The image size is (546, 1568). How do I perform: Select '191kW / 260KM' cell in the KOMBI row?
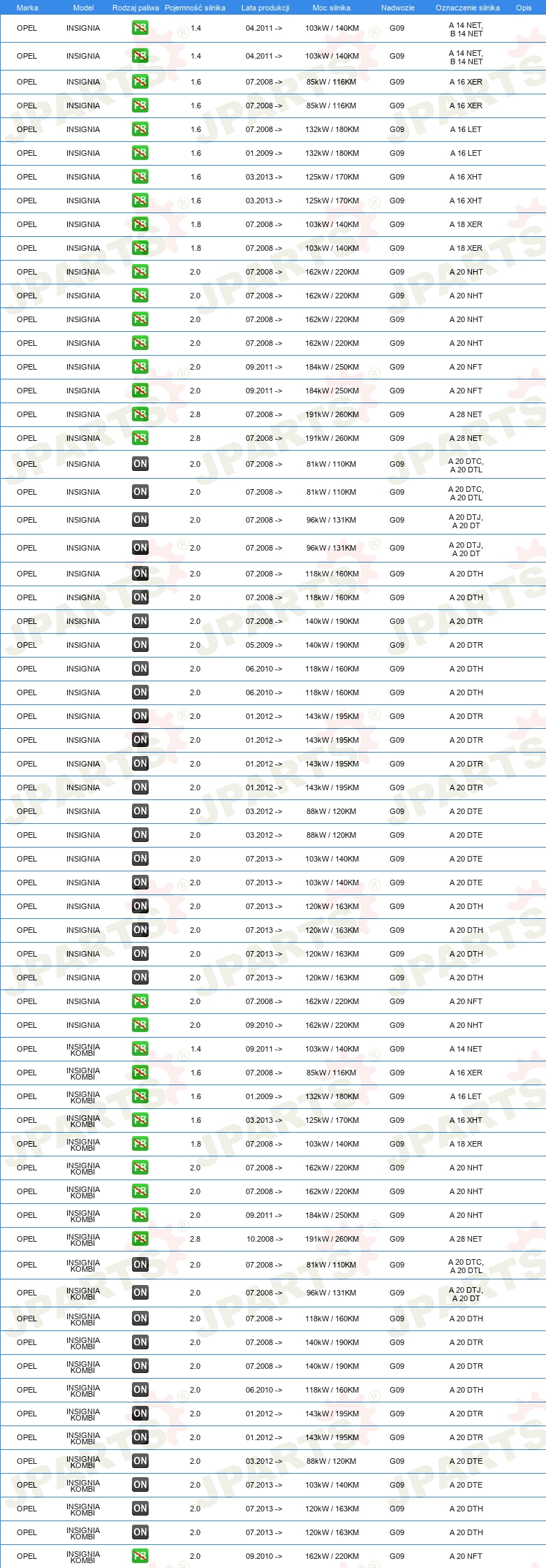coord(332,1239)
